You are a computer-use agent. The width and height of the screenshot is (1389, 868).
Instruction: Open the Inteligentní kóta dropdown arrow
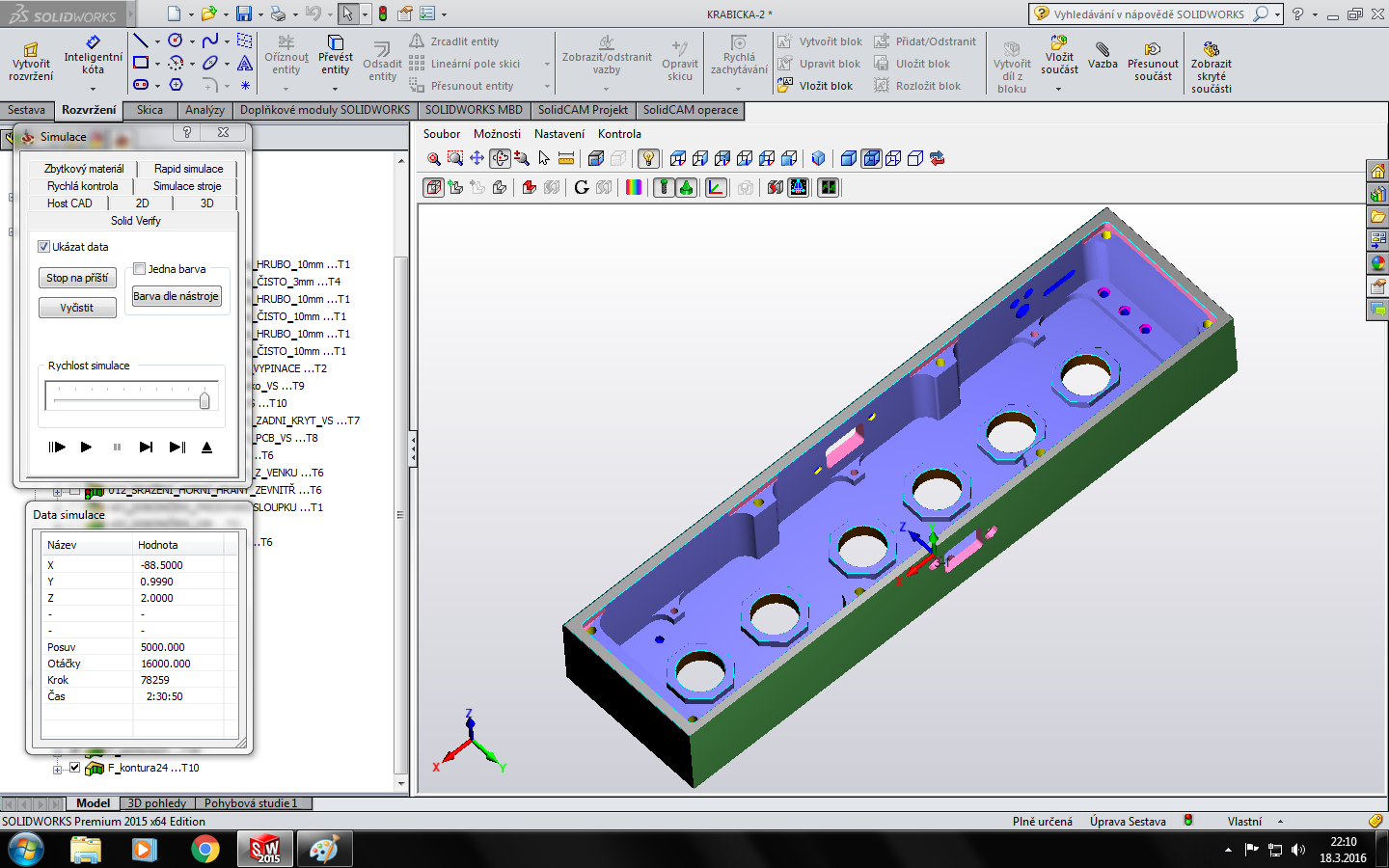(93, 89)
